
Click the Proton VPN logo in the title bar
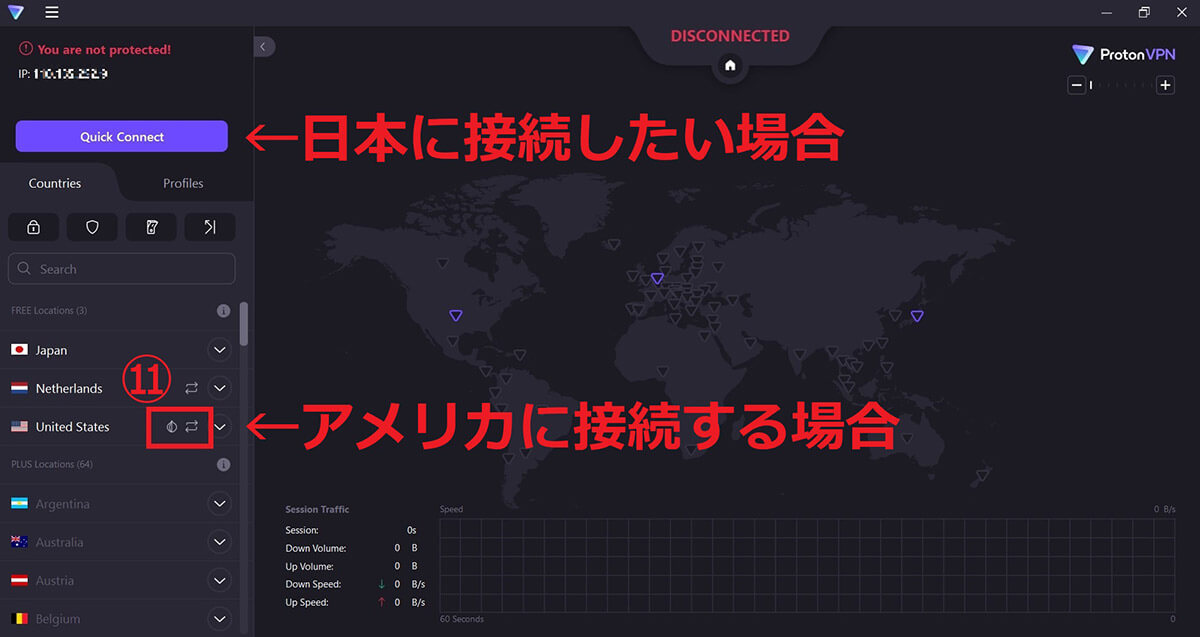coord(15,12)
